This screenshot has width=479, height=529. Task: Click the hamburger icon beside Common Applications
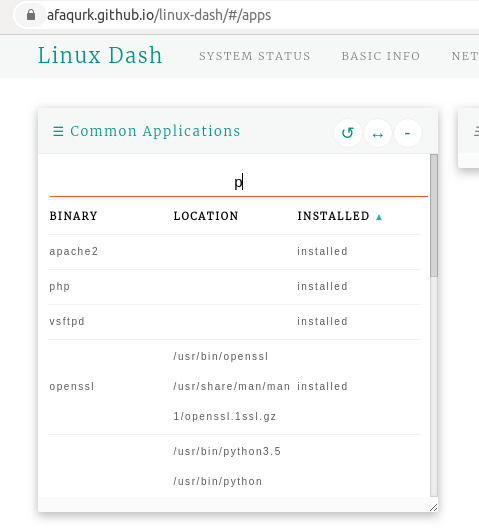(58, 131)
